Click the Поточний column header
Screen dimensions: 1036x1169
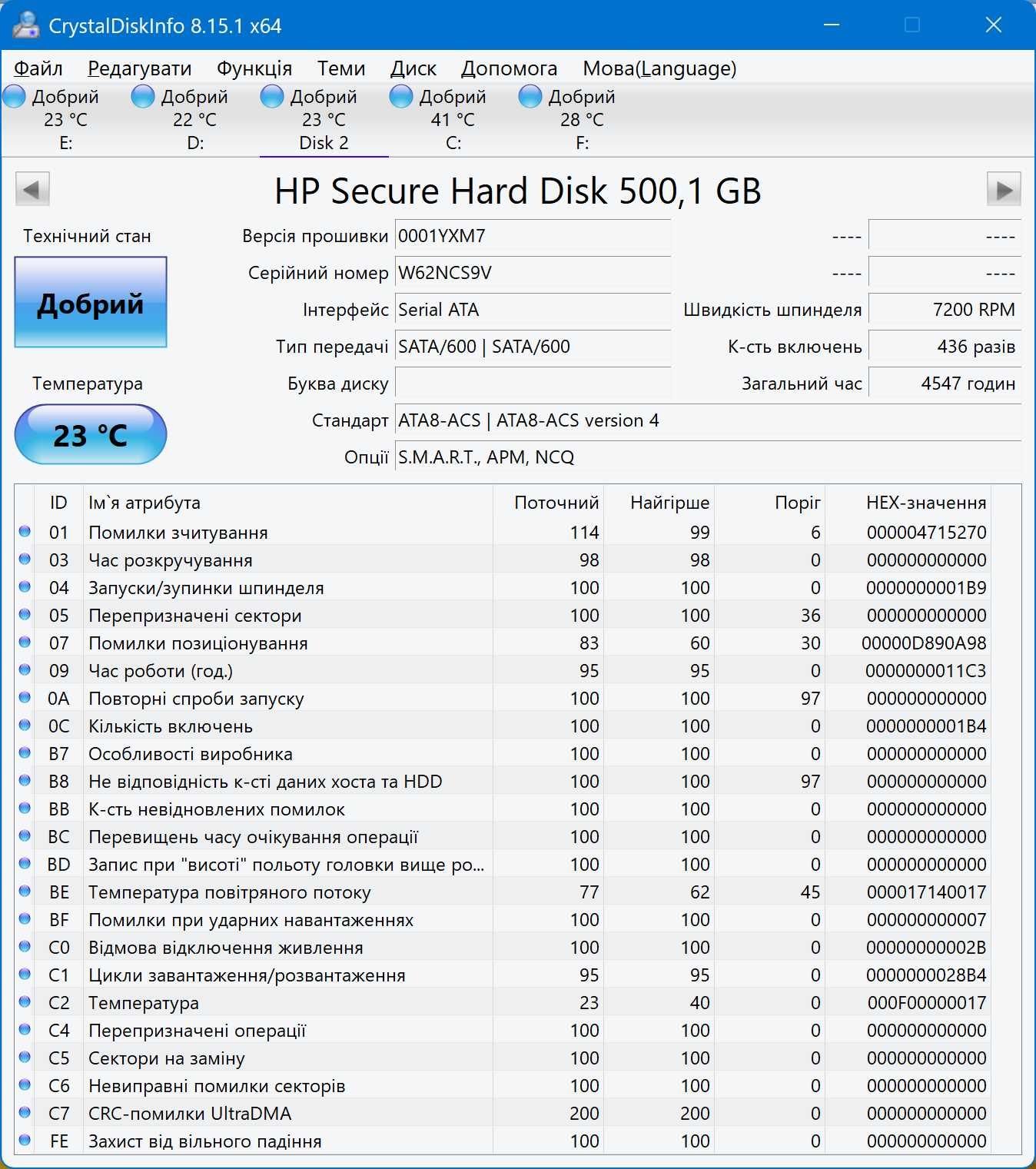pos(549,503)
